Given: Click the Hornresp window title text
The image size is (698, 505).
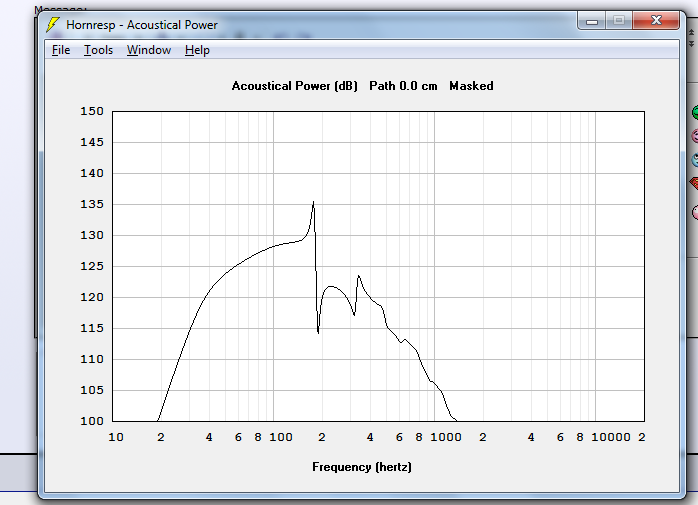Looking at the screenshot, I should [142, 25].
